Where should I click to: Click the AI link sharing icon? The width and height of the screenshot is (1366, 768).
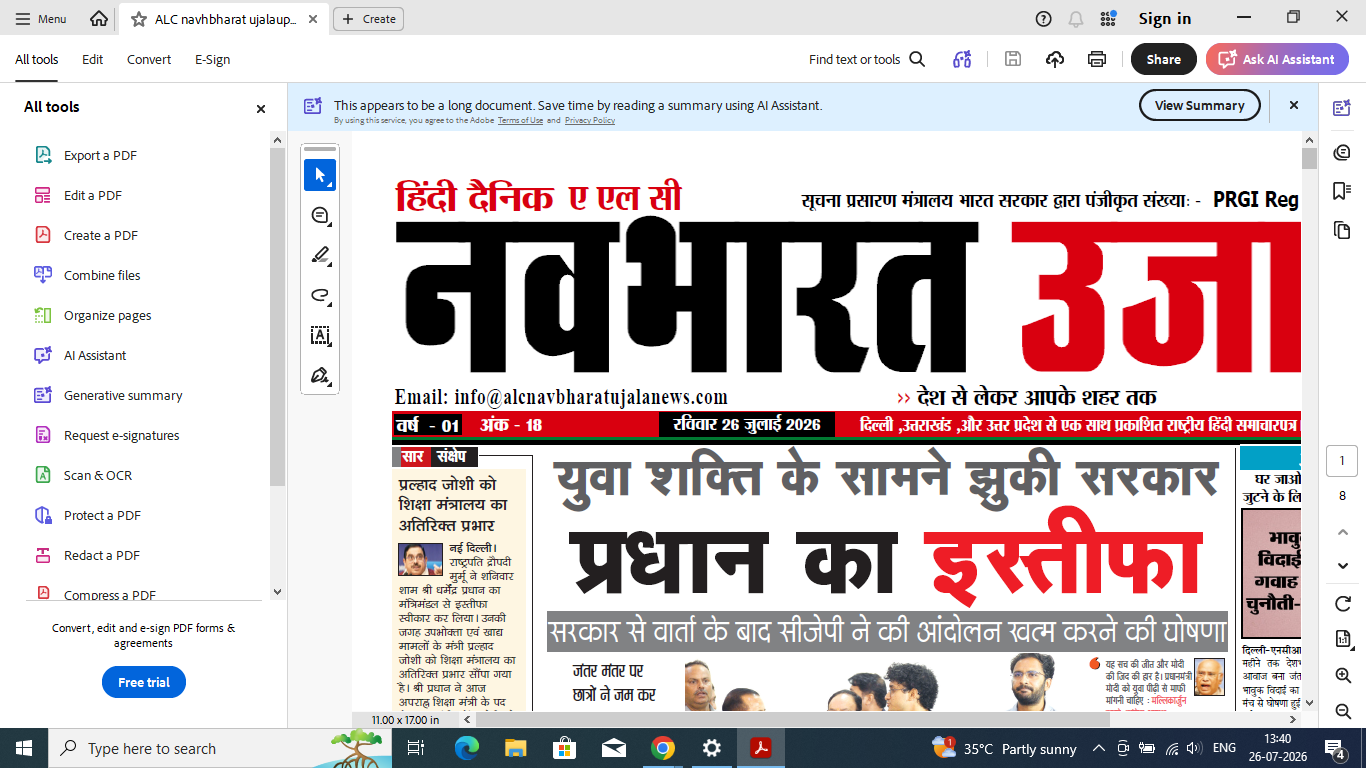coord(962,59)
